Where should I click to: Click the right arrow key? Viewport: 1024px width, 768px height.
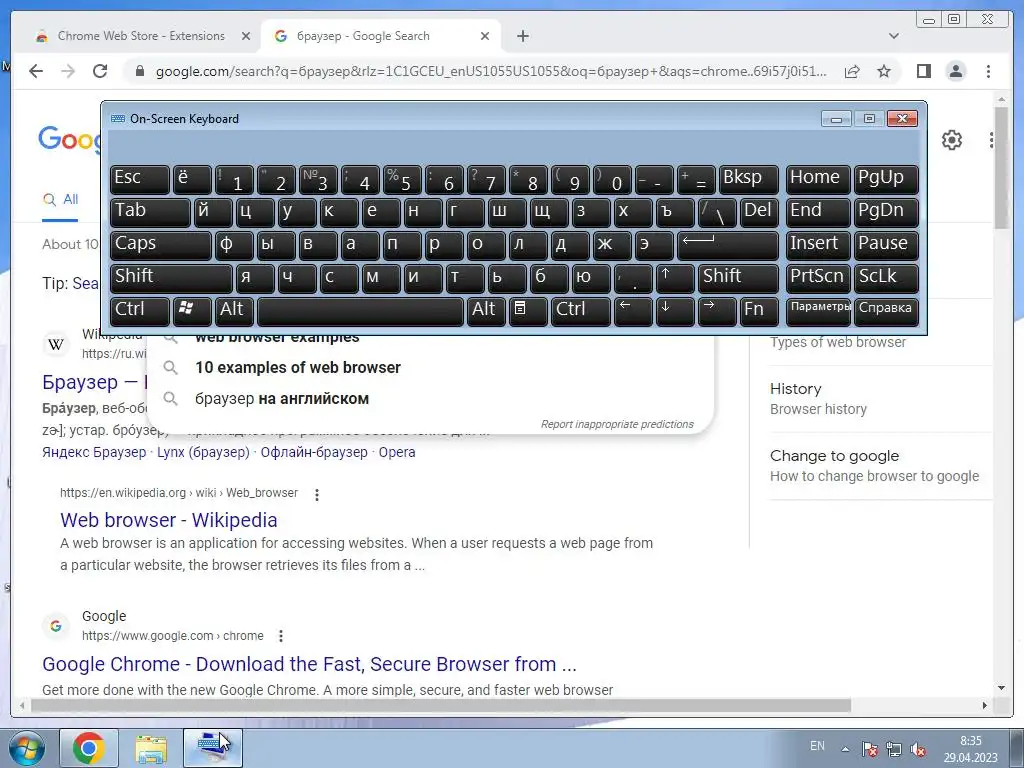(716, 310)
